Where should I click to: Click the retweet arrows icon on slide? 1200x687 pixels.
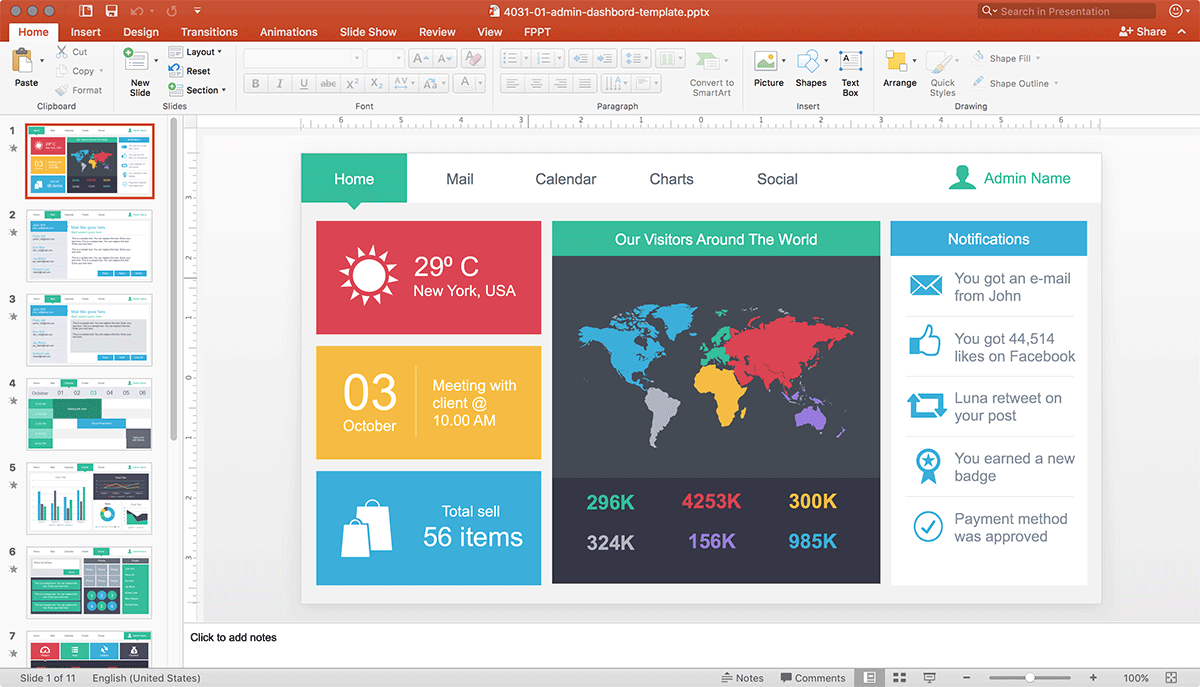(926, 406)
